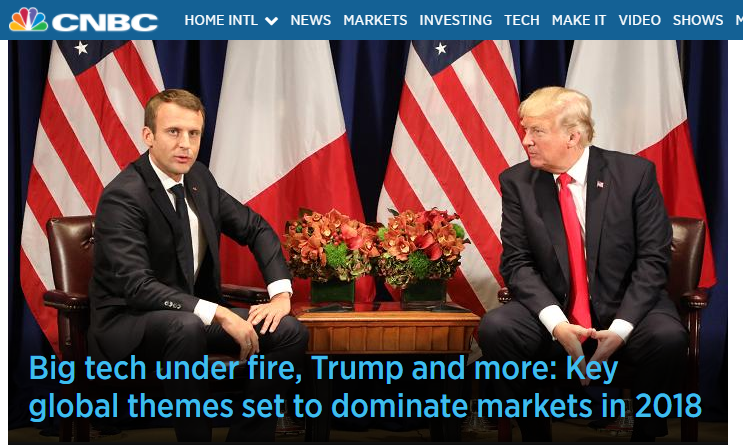The width and height of the screenshot is (743, 446).
Task: Click VIDEO in the navigation bar
Action: (639, 20)
